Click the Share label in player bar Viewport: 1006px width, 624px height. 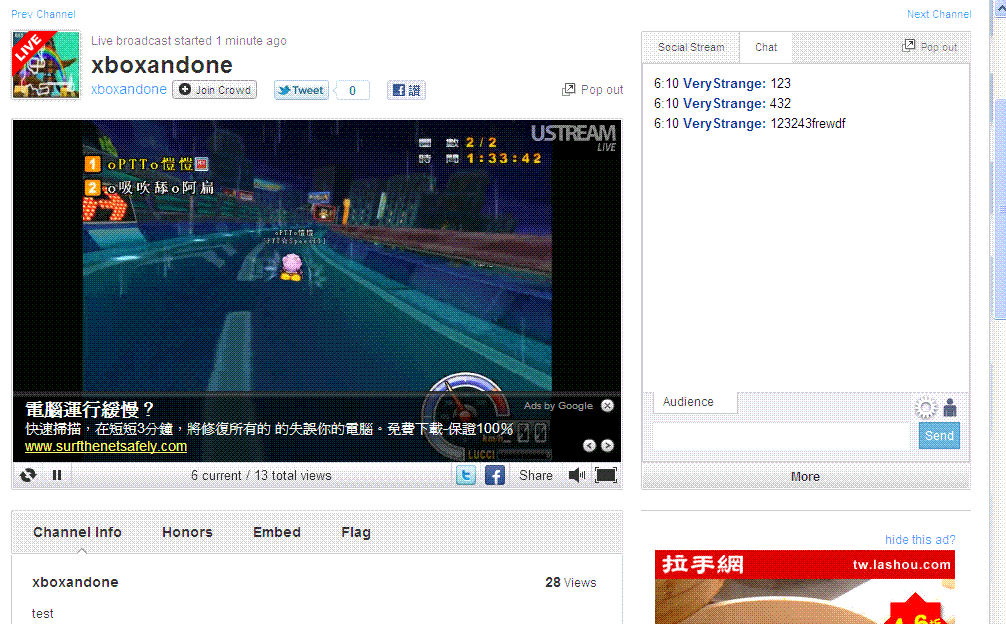tap(536, 475)
